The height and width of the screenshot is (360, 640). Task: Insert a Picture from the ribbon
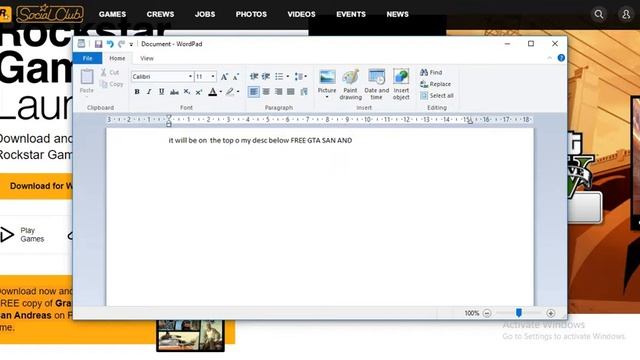(x=327, y=77)
